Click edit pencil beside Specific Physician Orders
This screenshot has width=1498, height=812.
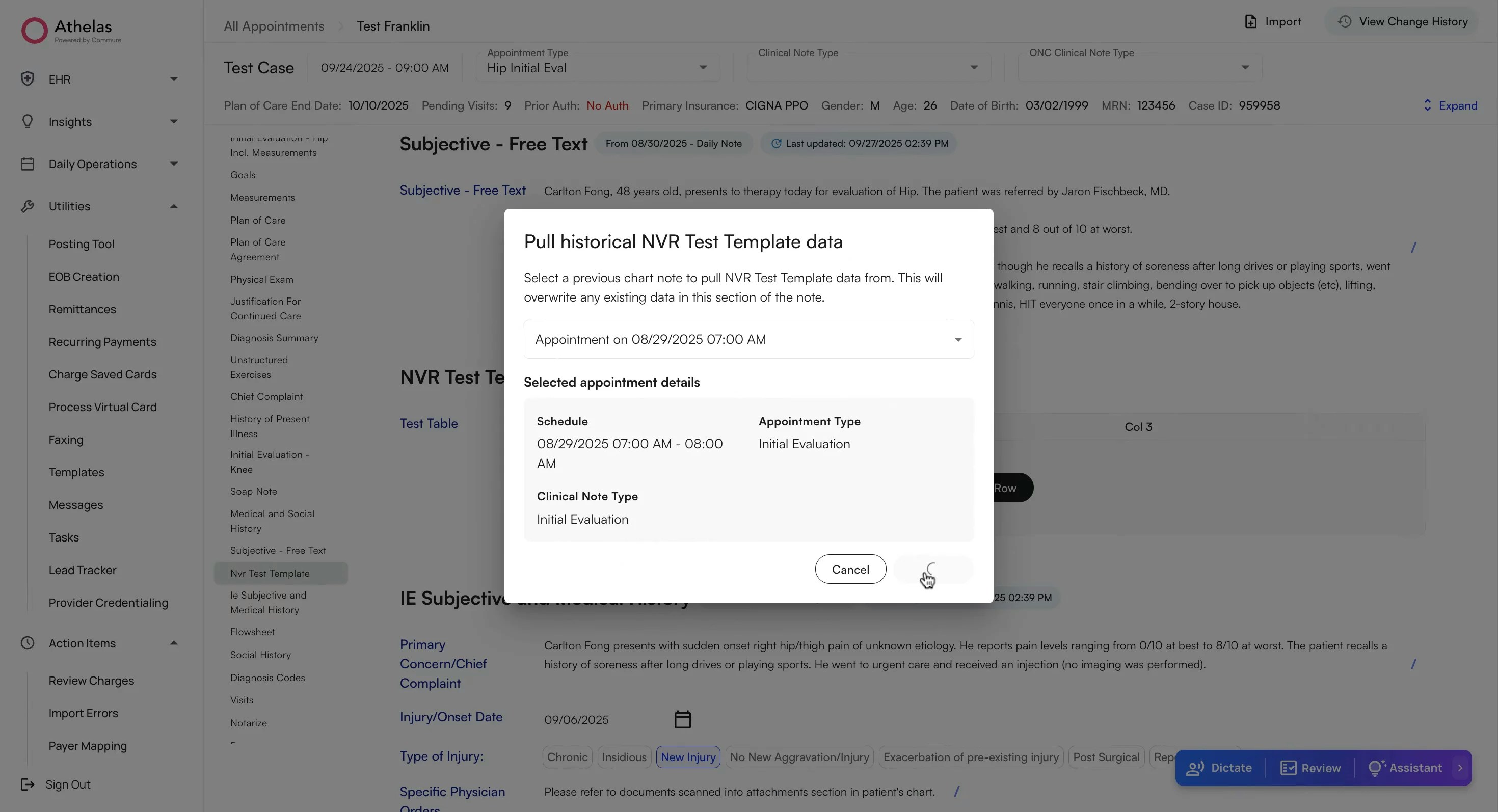956,792
